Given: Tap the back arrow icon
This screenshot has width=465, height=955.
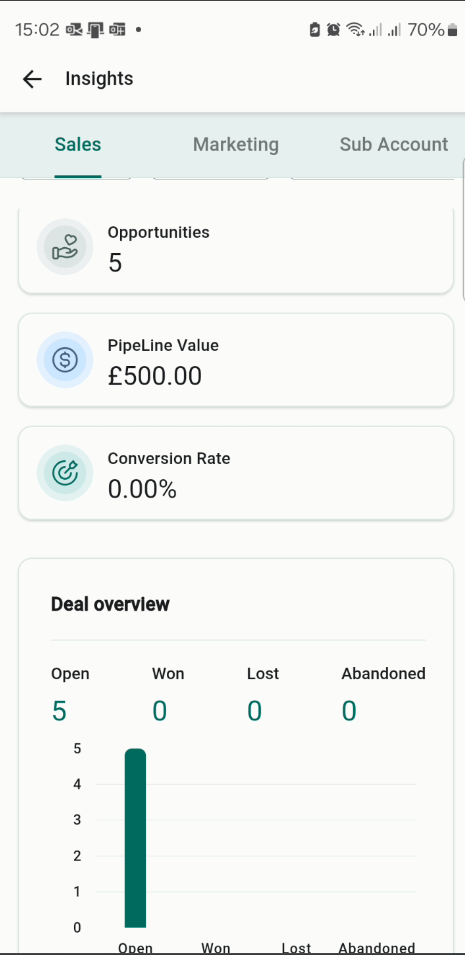Looking at the screenshot, I should click(x=32, y=79).
